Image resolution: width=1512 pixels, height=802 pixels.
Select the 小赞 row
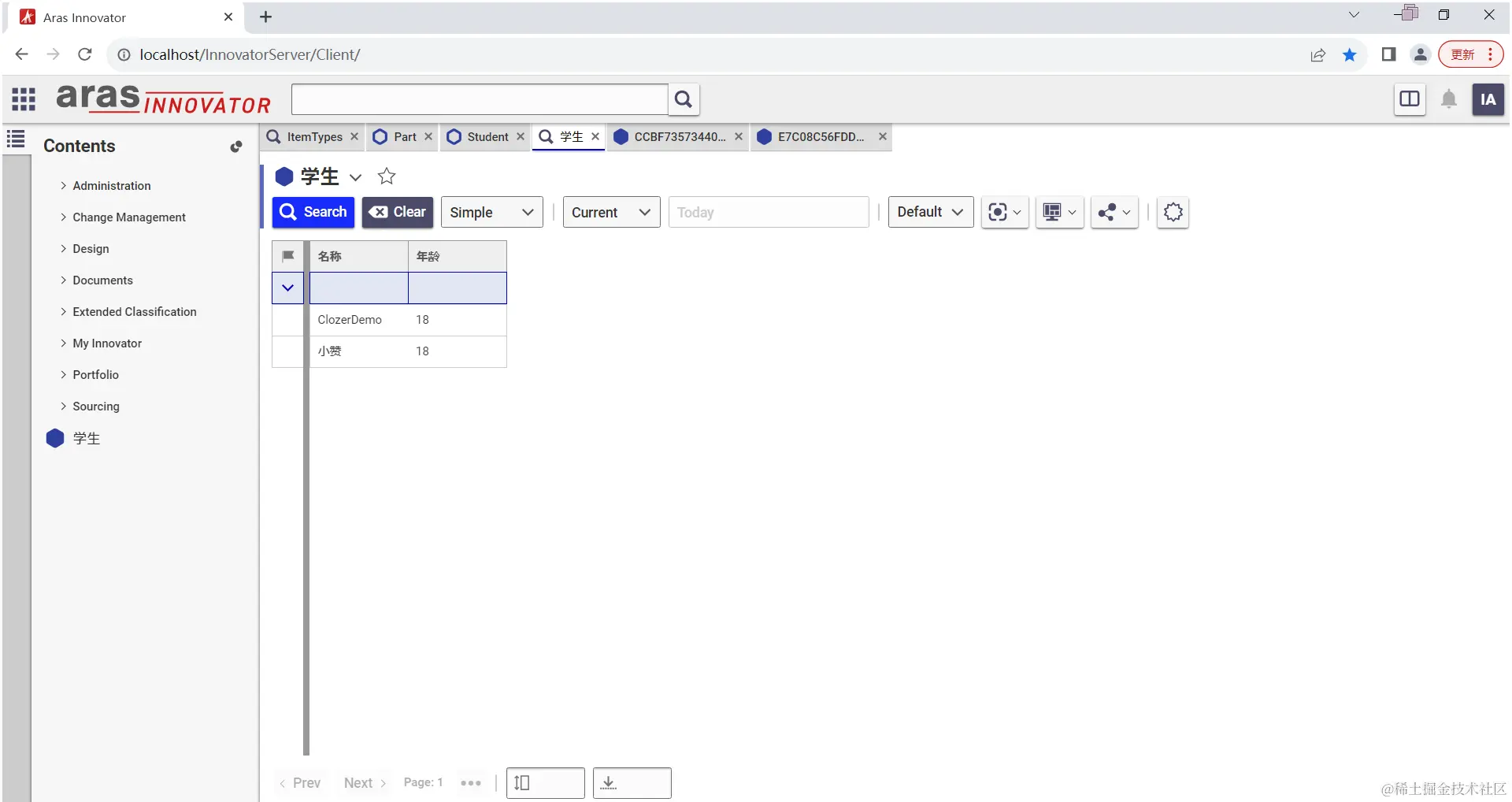click(389, 351)
